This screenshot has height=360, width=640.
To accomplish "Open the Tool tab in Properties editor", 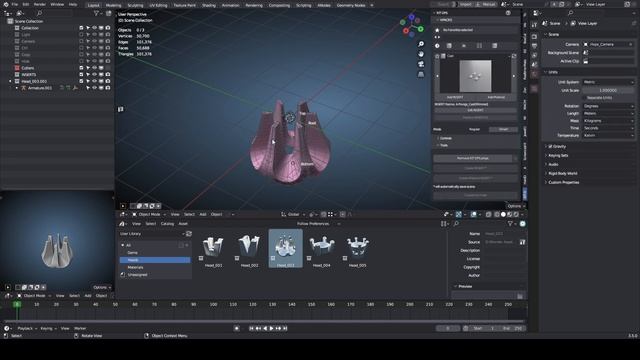I will click(x=534, y=25).
